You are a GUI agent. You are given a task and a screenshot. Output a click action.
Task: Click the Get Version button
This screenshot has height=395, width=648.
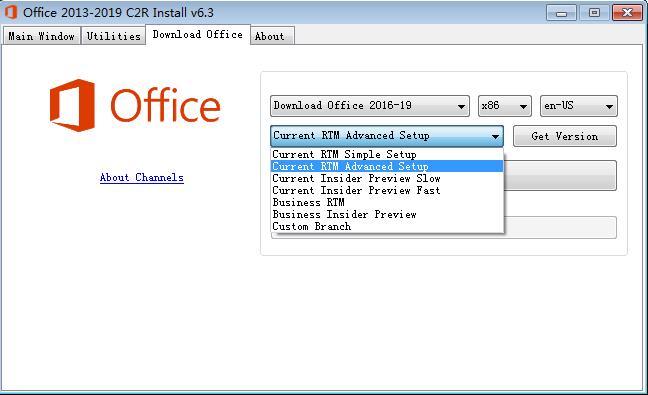[x=565, y=136]
